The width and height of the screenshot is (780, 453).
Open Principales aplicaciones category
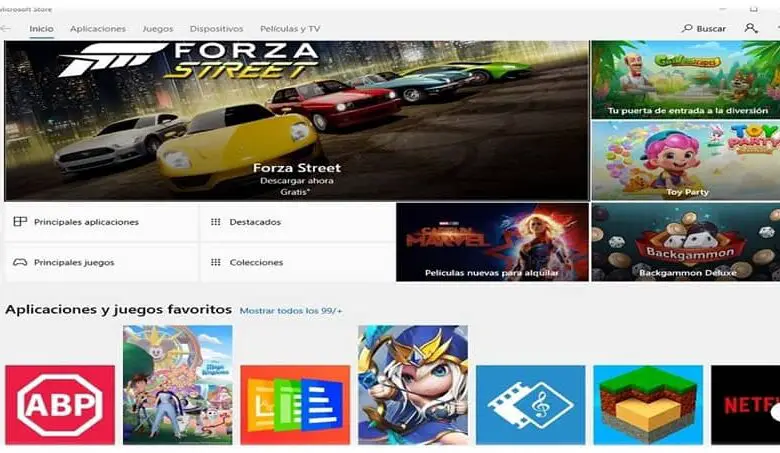point(101,222)
